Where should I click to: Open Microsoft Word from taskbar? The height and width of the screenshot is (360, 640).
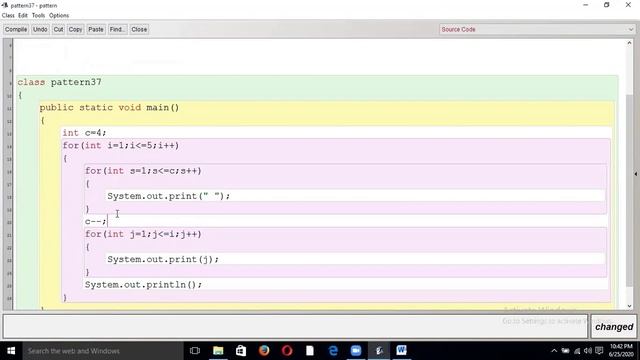coord(402,351)
